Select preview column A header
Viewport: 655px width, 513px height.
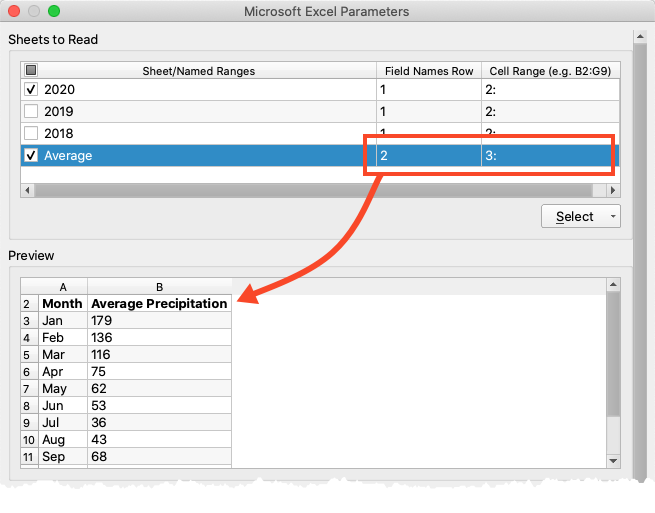tap(63, 286)
